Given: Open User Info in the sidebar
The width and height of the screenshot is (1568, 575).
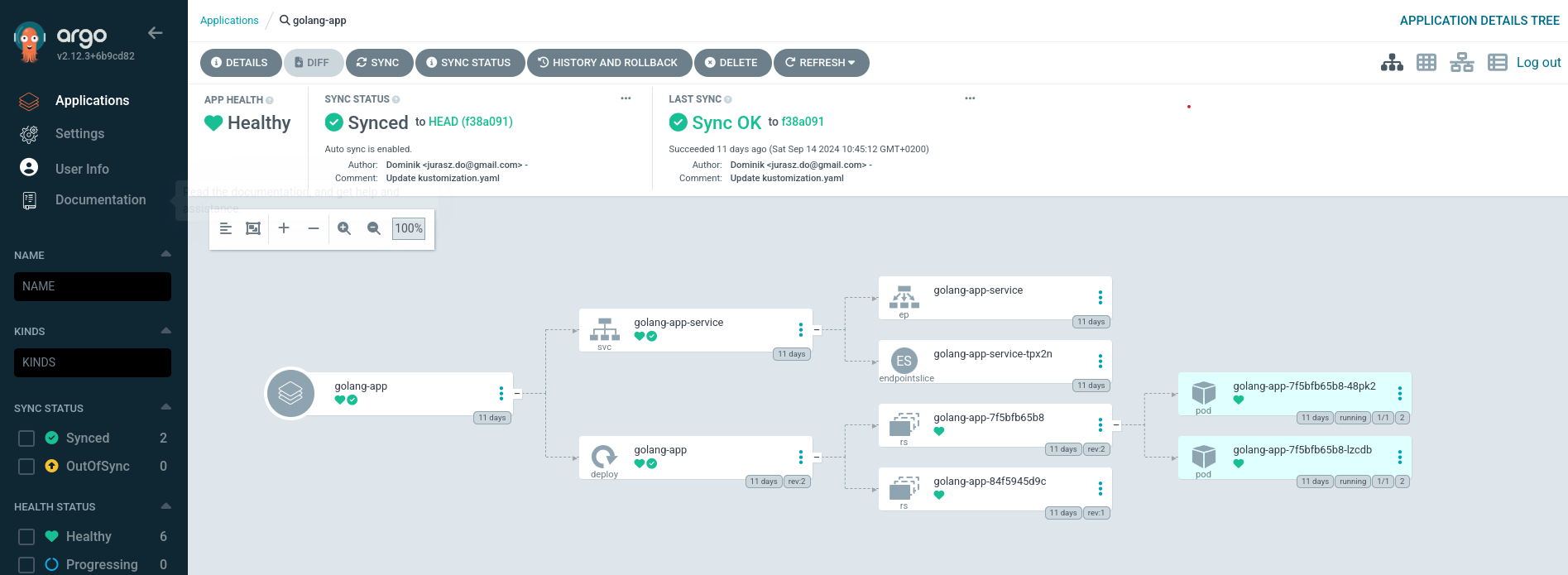Looking at the screenshot, I should tap(82, 169).
